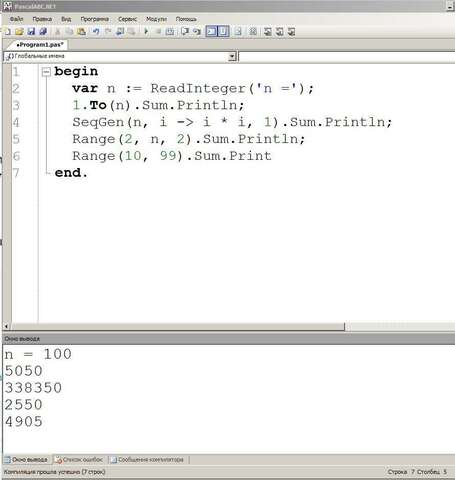Collapse the begin block fold marker
Image resolution: width=455 pixels, height=480 pixels.
(x=46, y=71)
